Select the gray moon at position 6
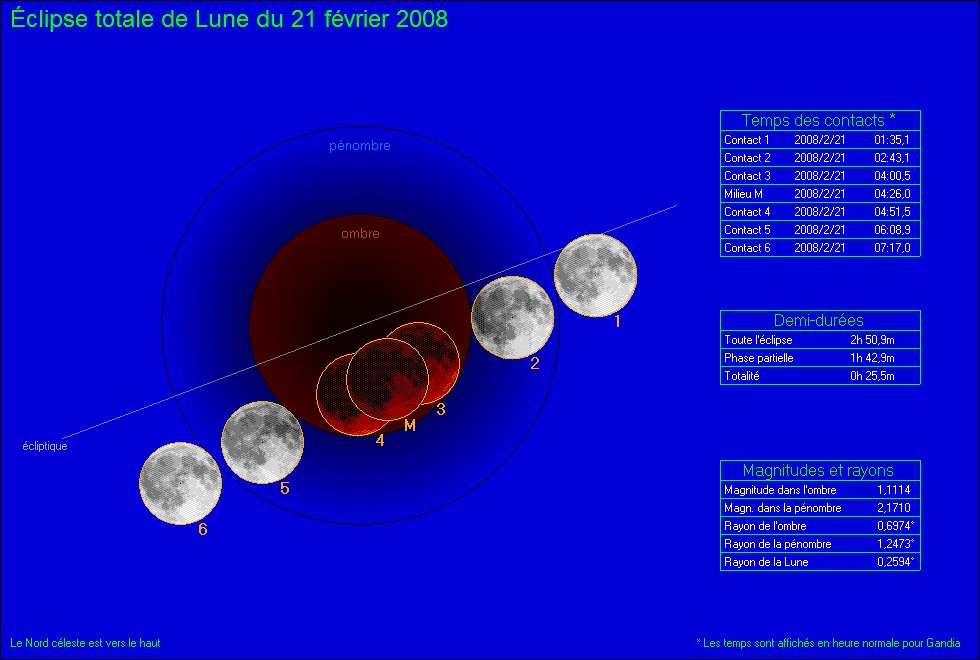Viewport: 980px width, 660px height. (181, 483)
